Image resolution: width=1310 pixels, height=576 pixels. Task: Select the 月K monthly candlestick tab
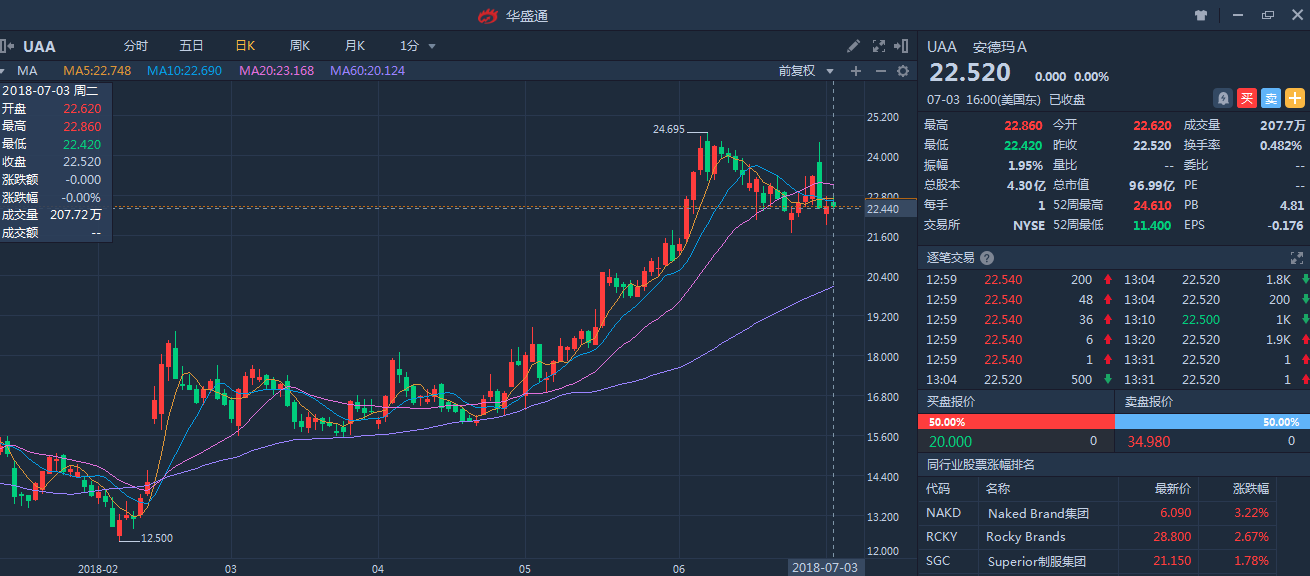point(355,46)
